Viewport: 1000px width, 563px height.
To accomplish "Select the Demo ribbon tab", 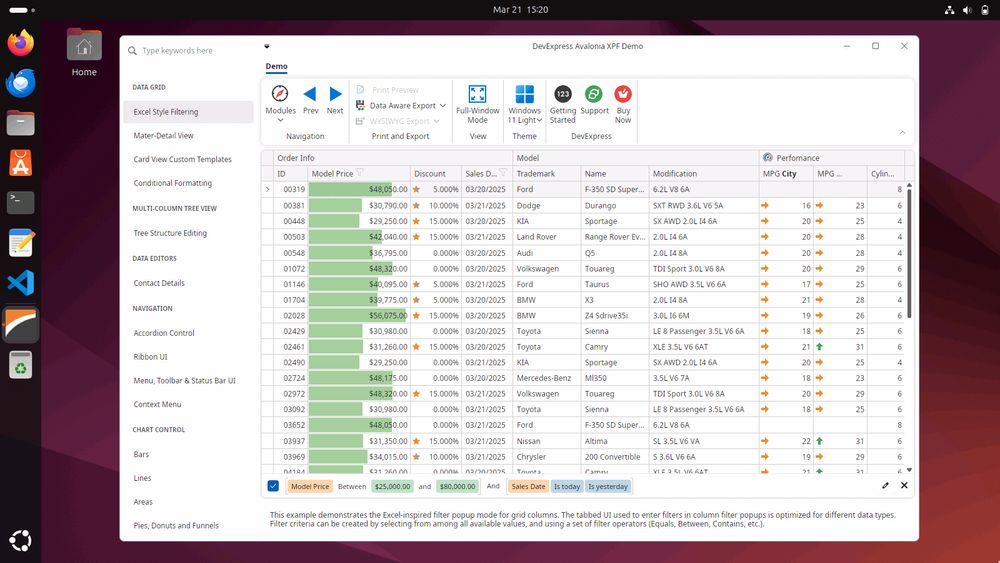I will 276,66.
